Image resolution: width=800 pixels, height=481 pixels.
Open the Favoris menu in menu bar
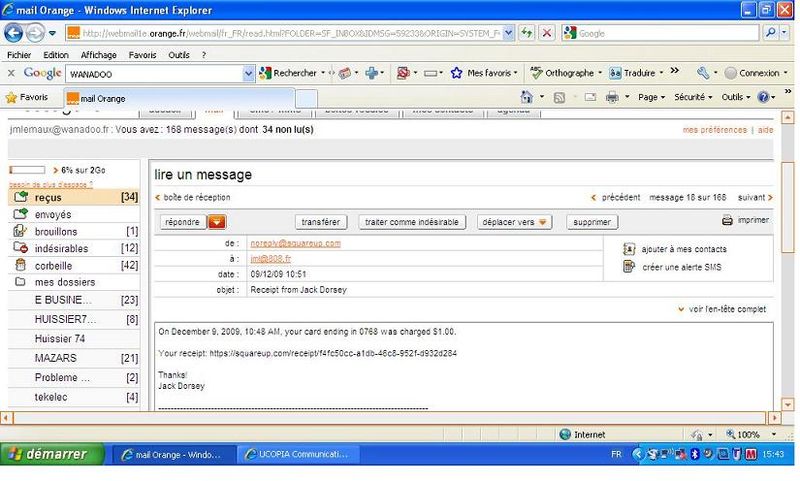point(142,55)
